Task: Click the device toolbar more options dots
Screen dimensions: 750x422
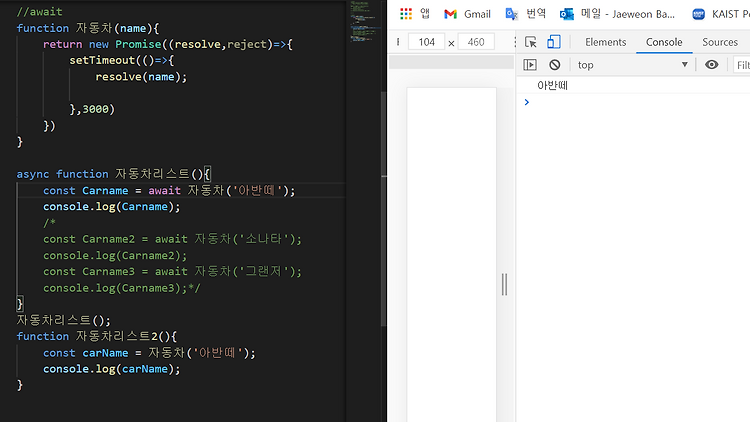Action: click(515, 42)
